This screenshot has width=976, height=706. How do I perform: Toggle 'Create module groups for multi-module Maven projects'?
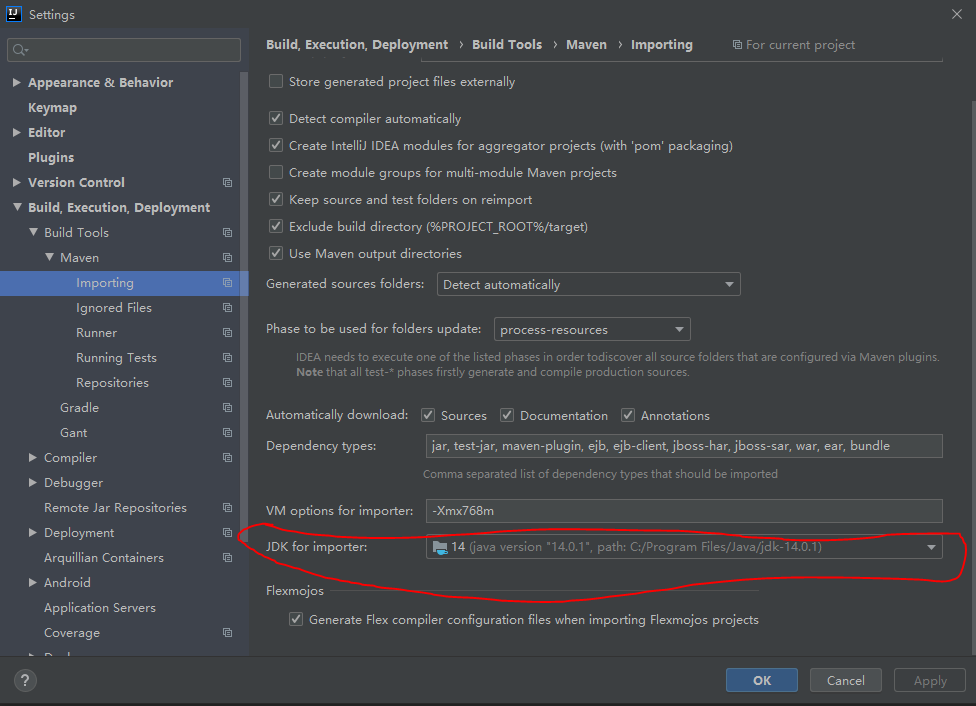point(275,171)
